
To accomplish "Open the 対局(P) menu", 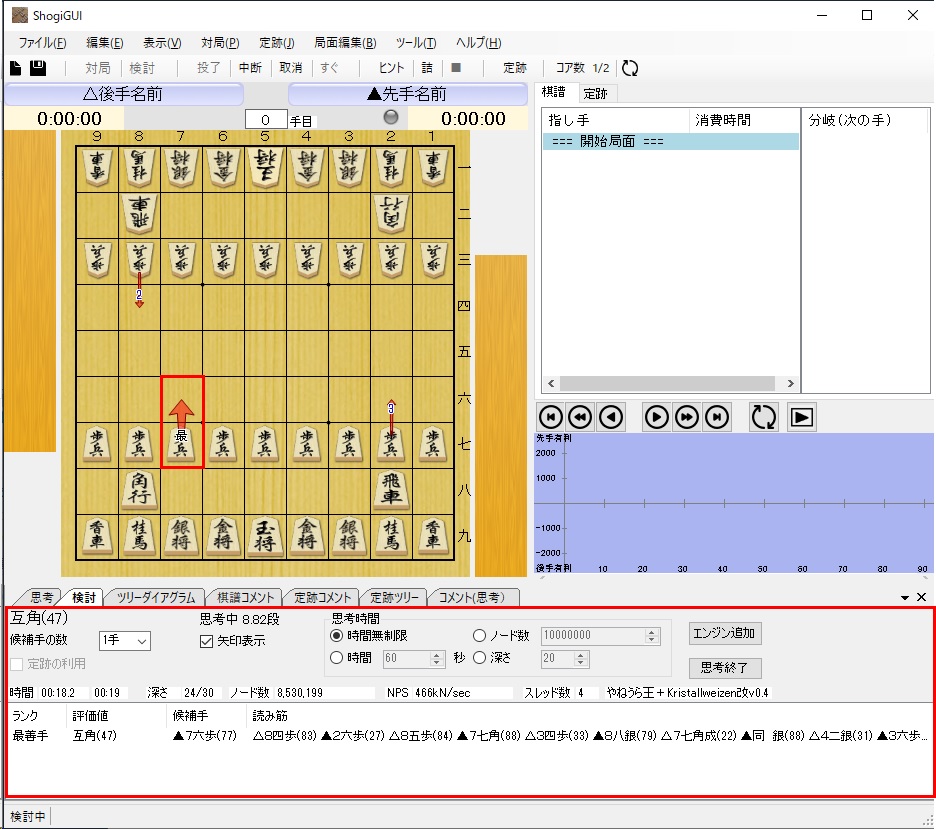I will pyautogui.click(x=220, y=43).
